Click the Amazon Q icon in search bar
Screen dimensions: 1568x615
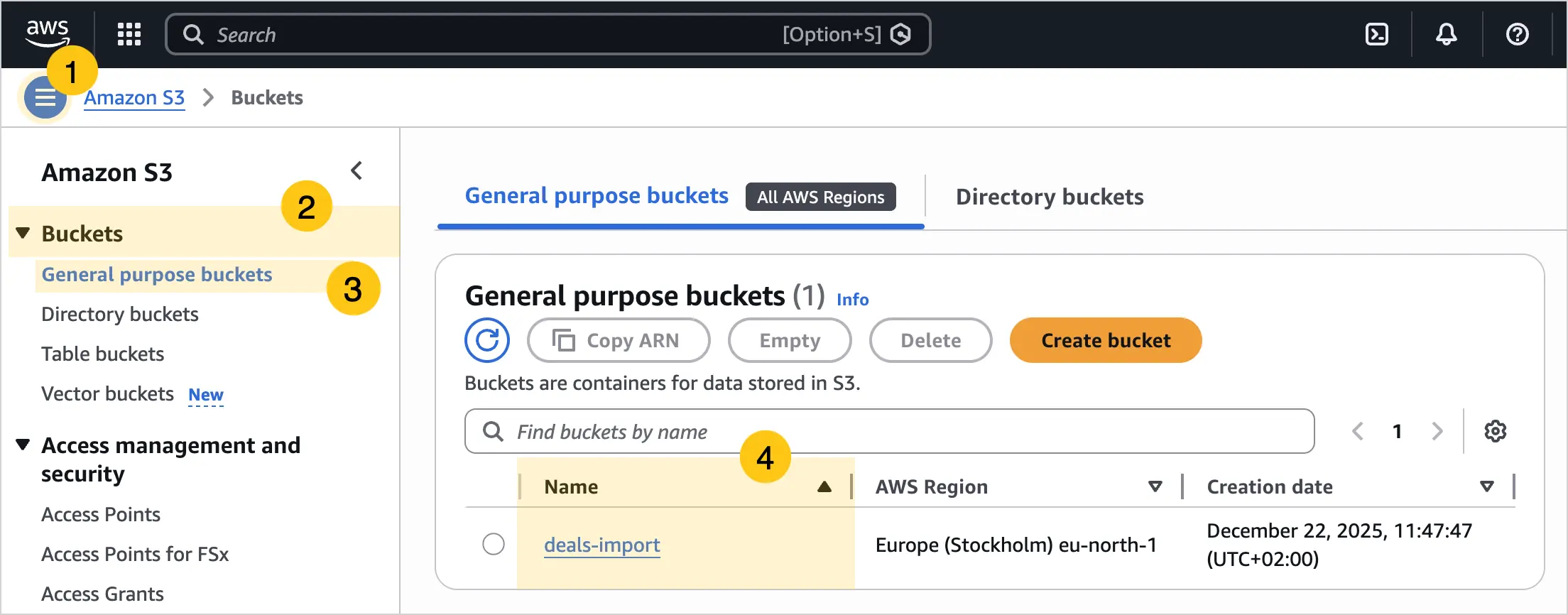pyautogui.click(x=901, y=34)
